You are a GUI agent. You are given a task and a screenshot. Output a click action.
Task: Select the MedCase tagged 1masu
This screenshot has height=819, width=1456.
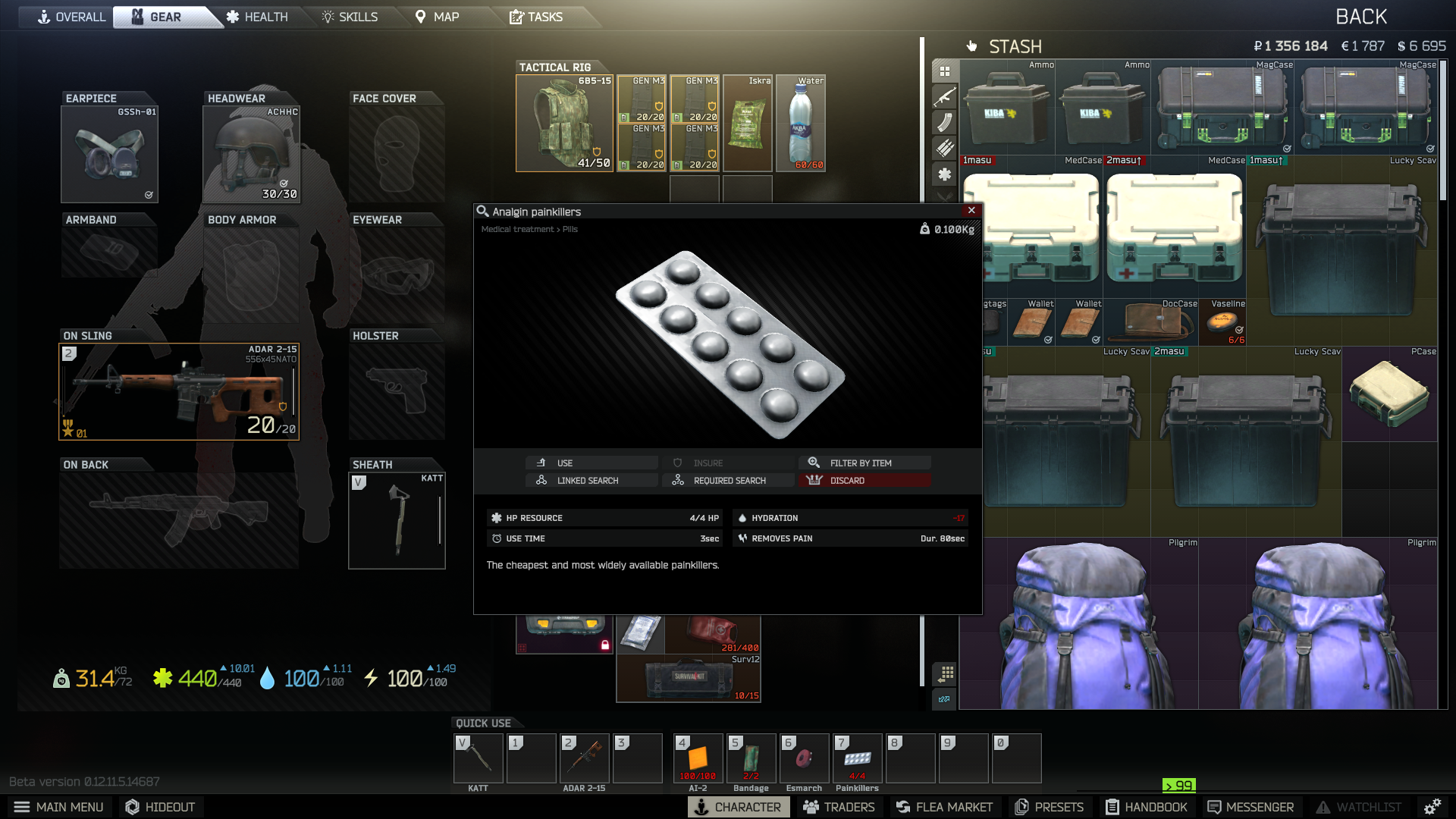[1031, 227]
